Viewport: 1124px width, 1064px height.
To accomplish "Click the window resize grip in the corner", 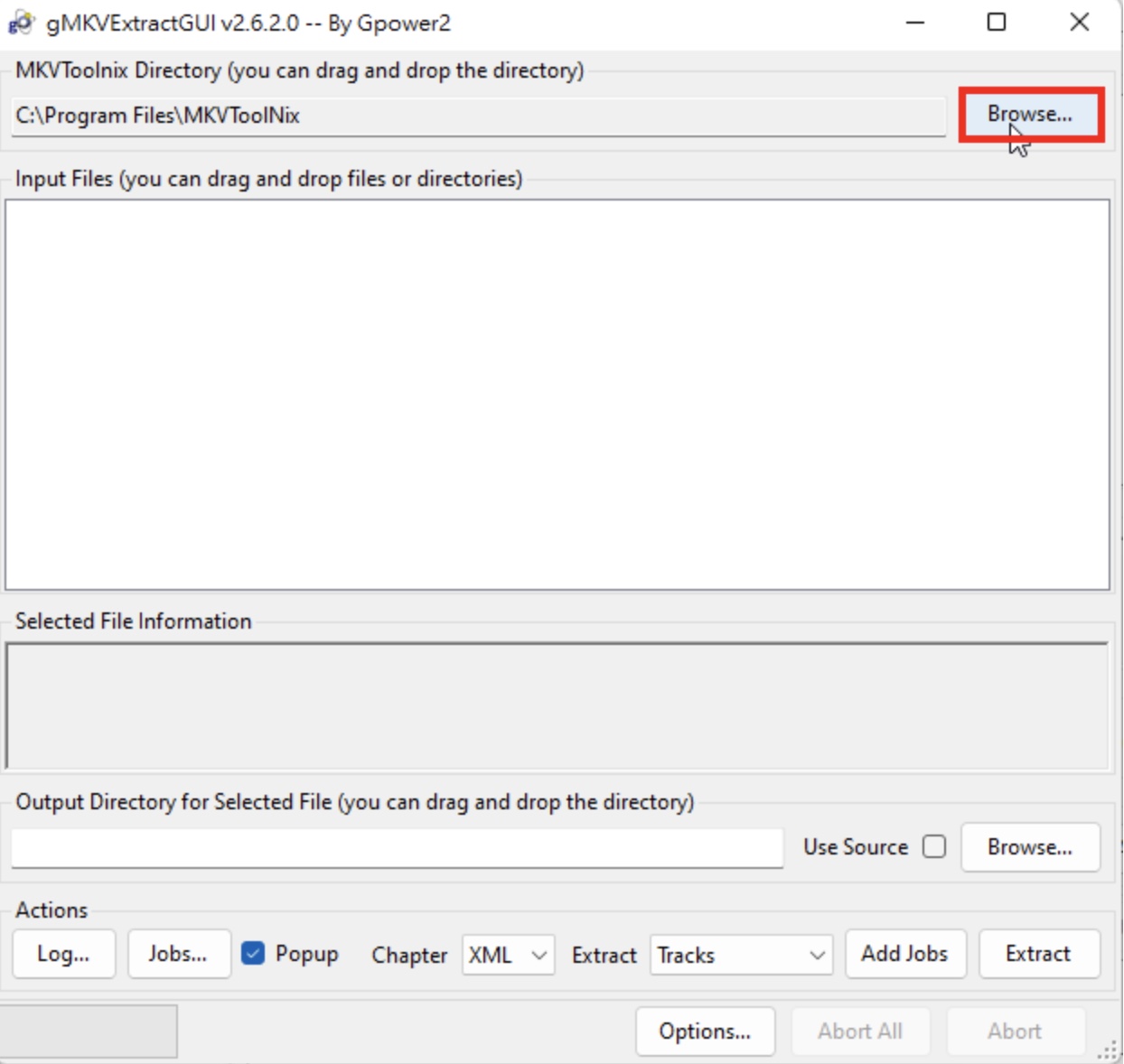I will pyautogui.click(x=1108, y=1050).
